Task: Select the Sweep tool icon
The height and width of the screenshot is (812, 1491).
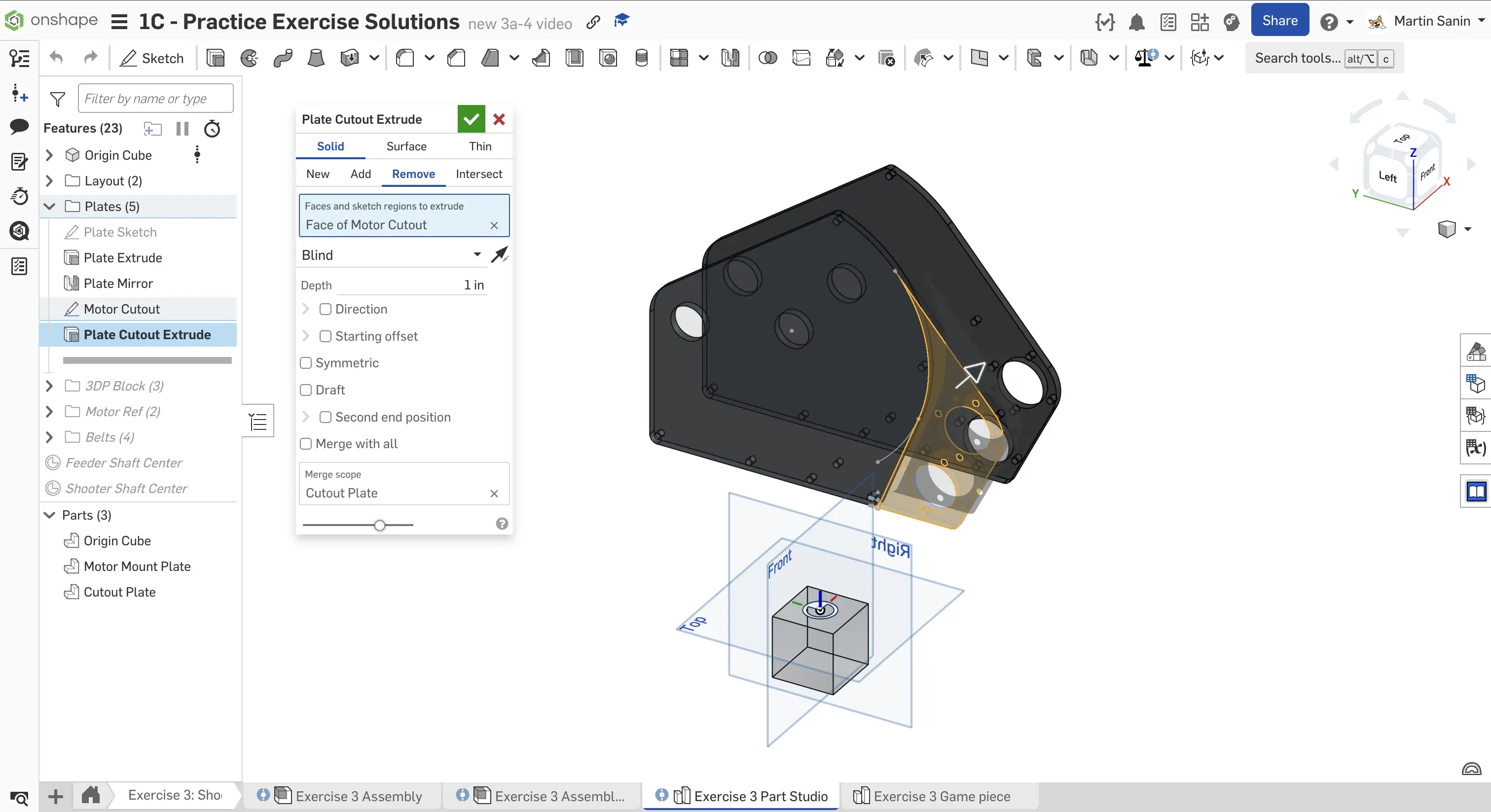Action: [283, 58]
